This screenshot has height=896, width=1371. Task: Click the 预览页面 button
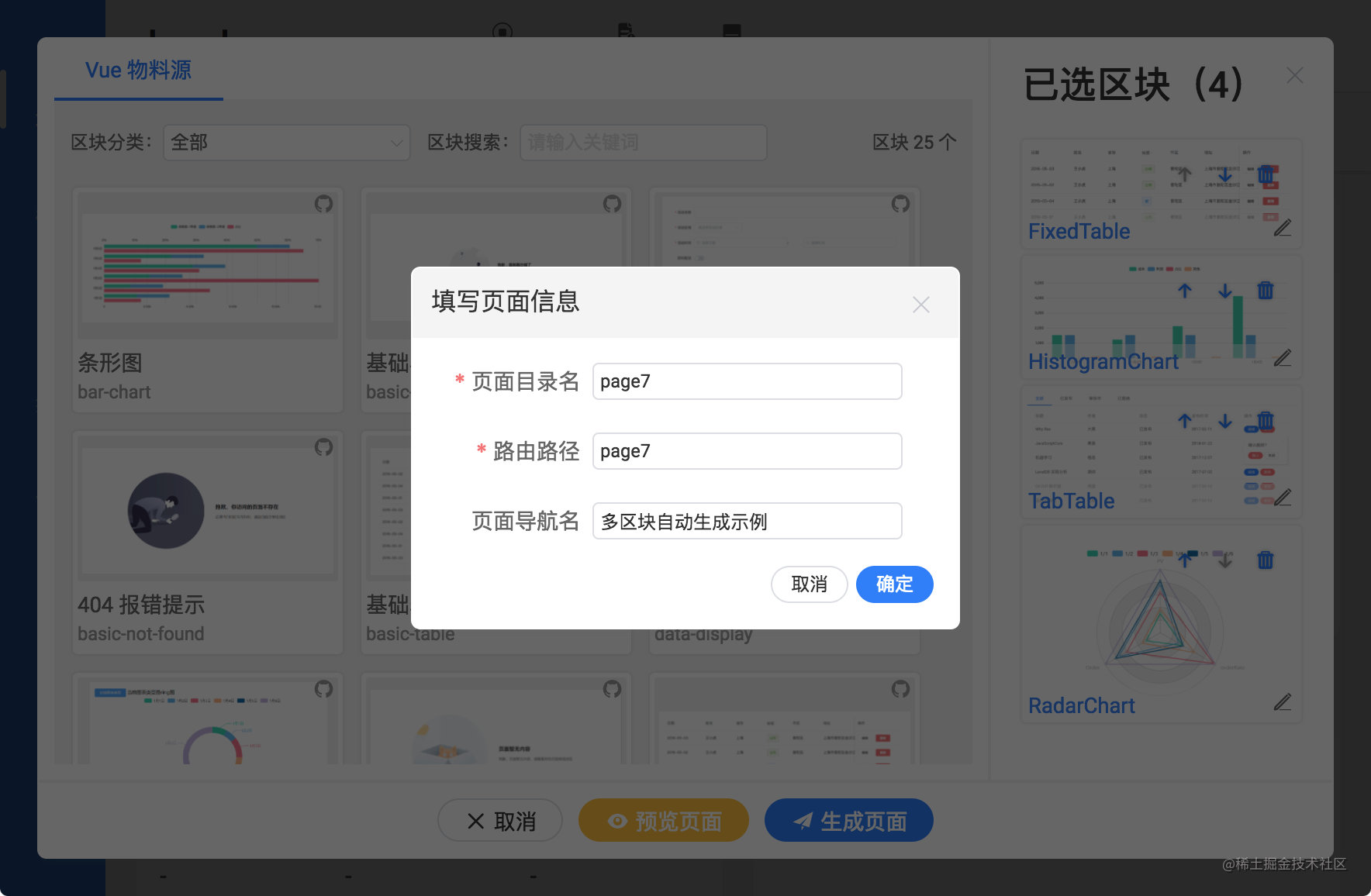pyautogui.click(x=664, y=821)
